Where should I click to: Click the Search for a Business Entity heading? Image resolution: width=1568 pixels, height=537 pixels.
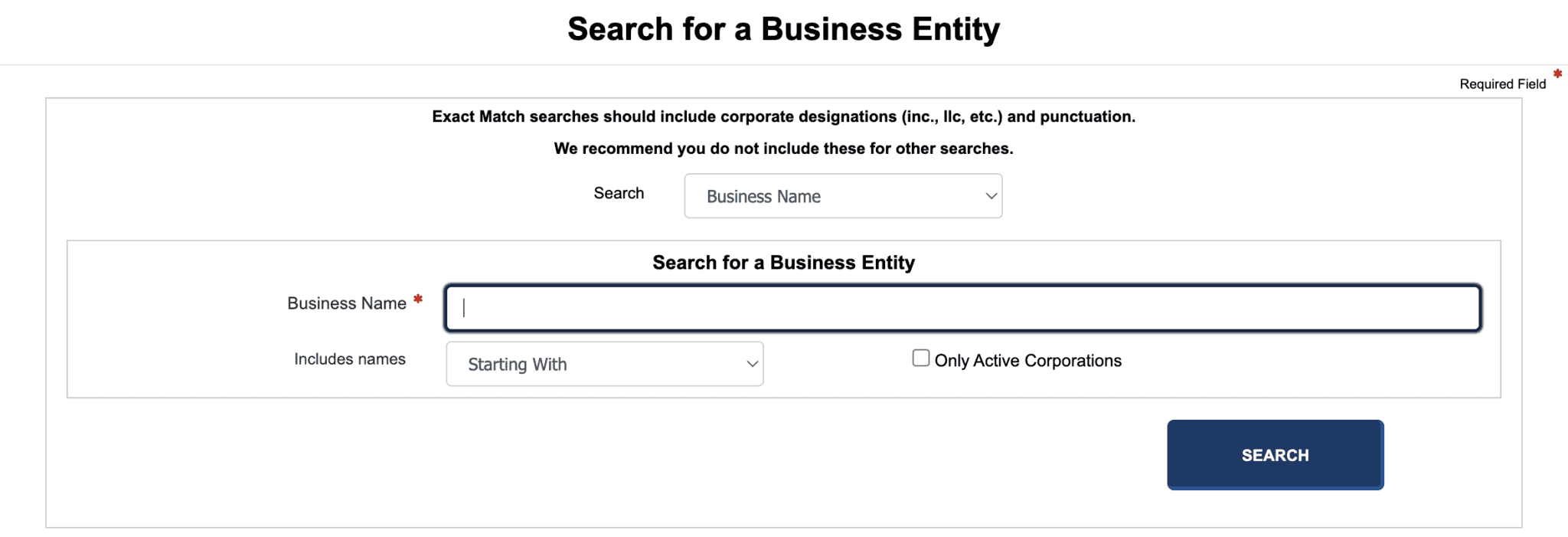783,29
